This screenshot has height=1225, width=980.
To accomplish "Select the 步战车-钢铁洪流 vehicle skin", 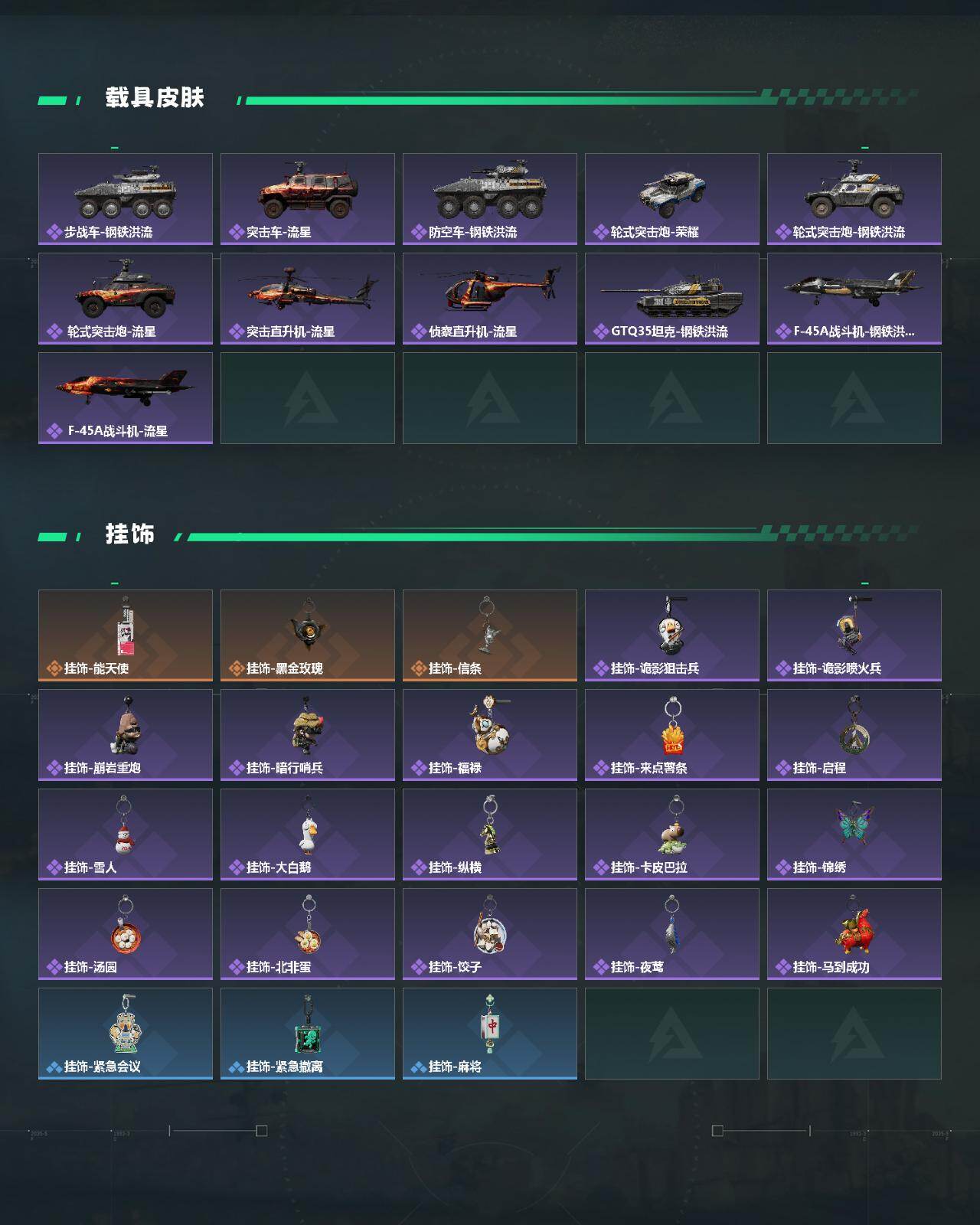I will (x=126, y=199).
